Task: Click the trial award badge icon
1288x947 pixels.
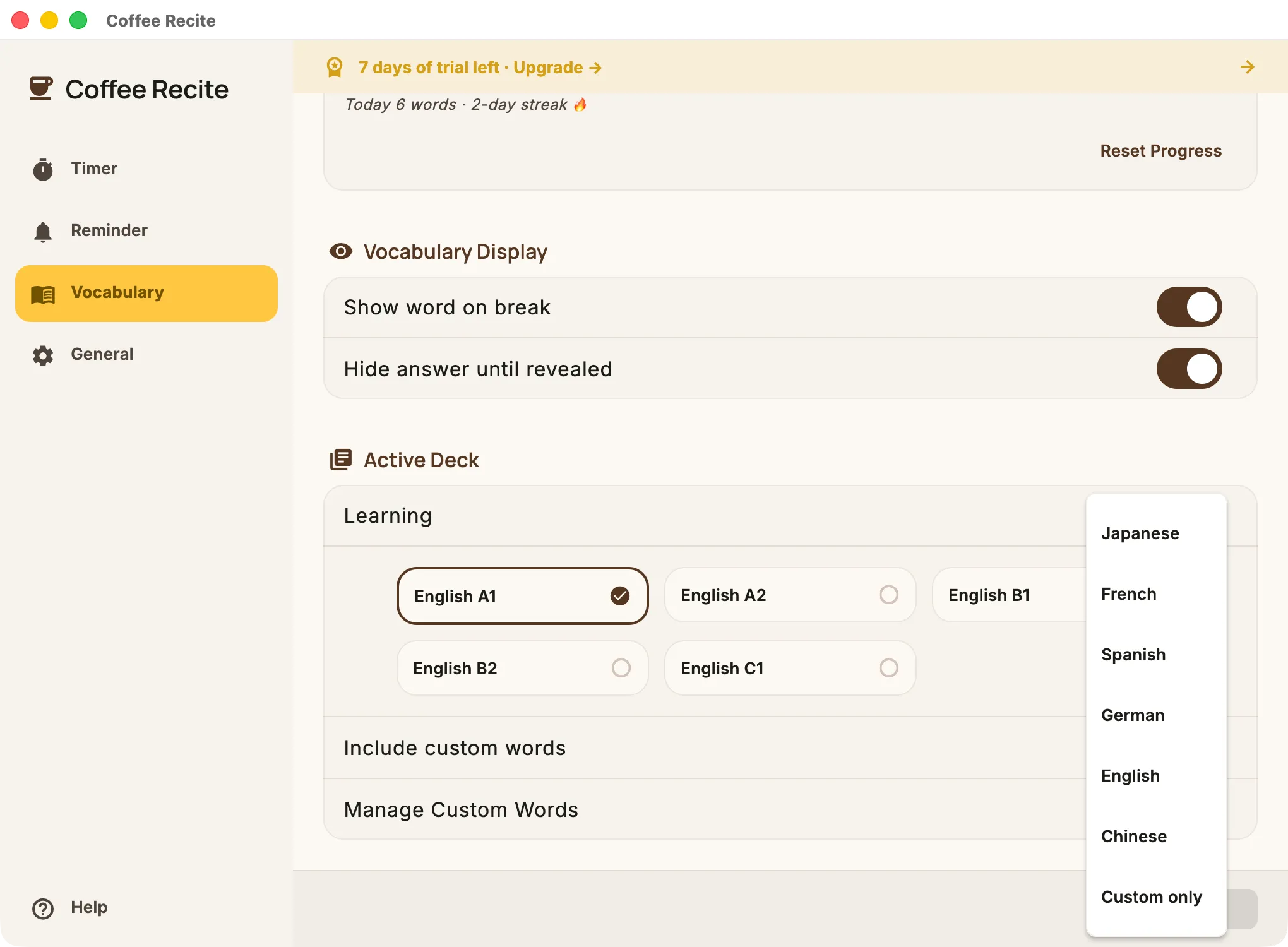Action: (x=335, y=67)
